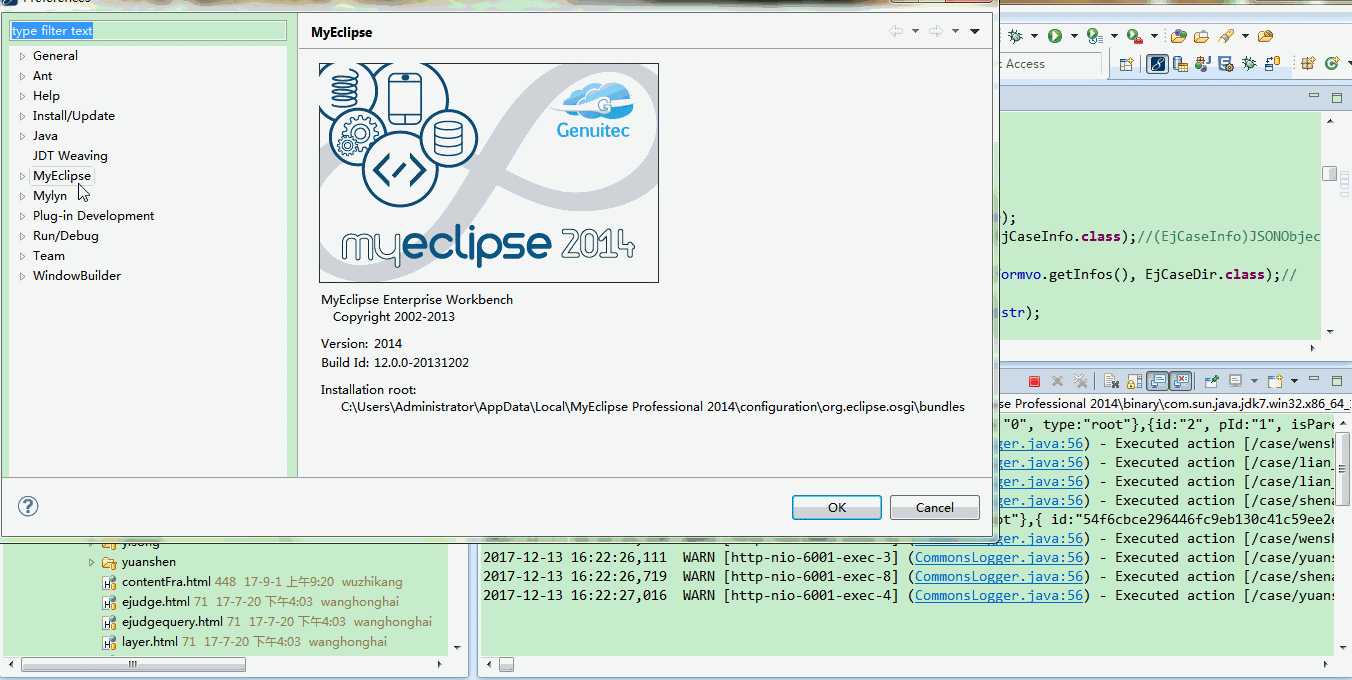1352x680 pixels.
Task: Click the Run with coverage/profile icon
Action: [x=1095, y=36]
